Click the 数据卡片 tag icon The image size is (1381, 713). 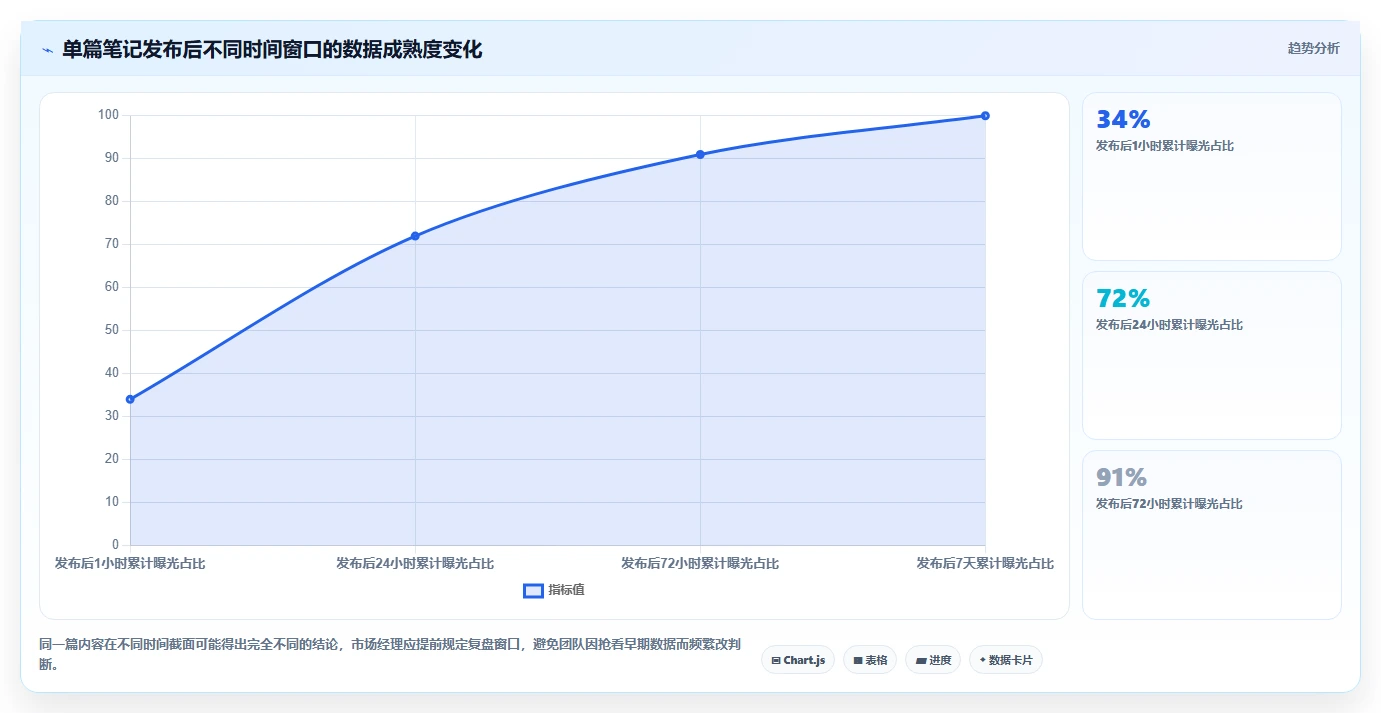(x=982, y=660)
